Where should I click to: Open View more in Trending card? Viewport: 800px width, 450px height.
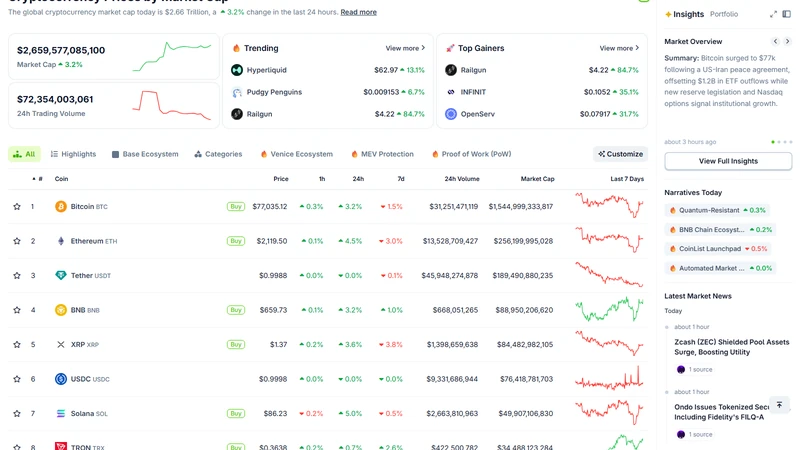click(405, 48)
